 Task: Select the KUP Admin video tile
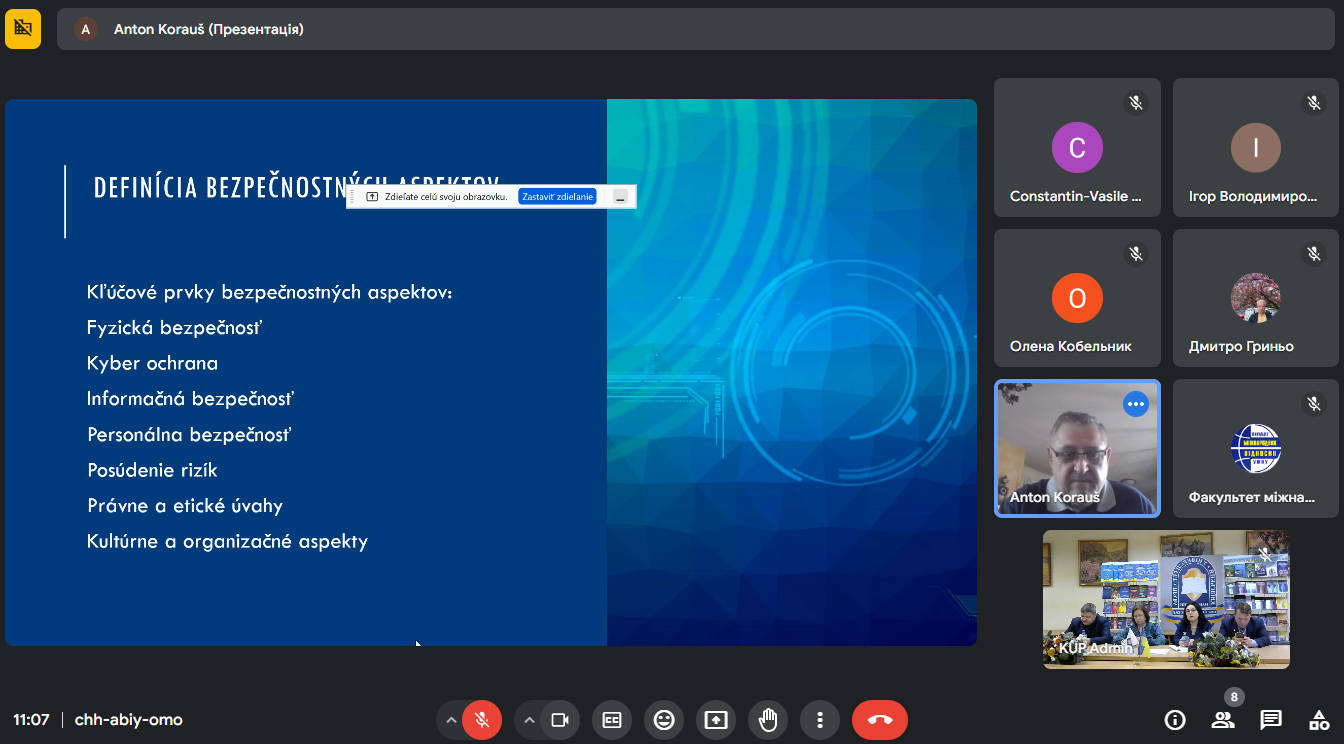[1166, 599]
